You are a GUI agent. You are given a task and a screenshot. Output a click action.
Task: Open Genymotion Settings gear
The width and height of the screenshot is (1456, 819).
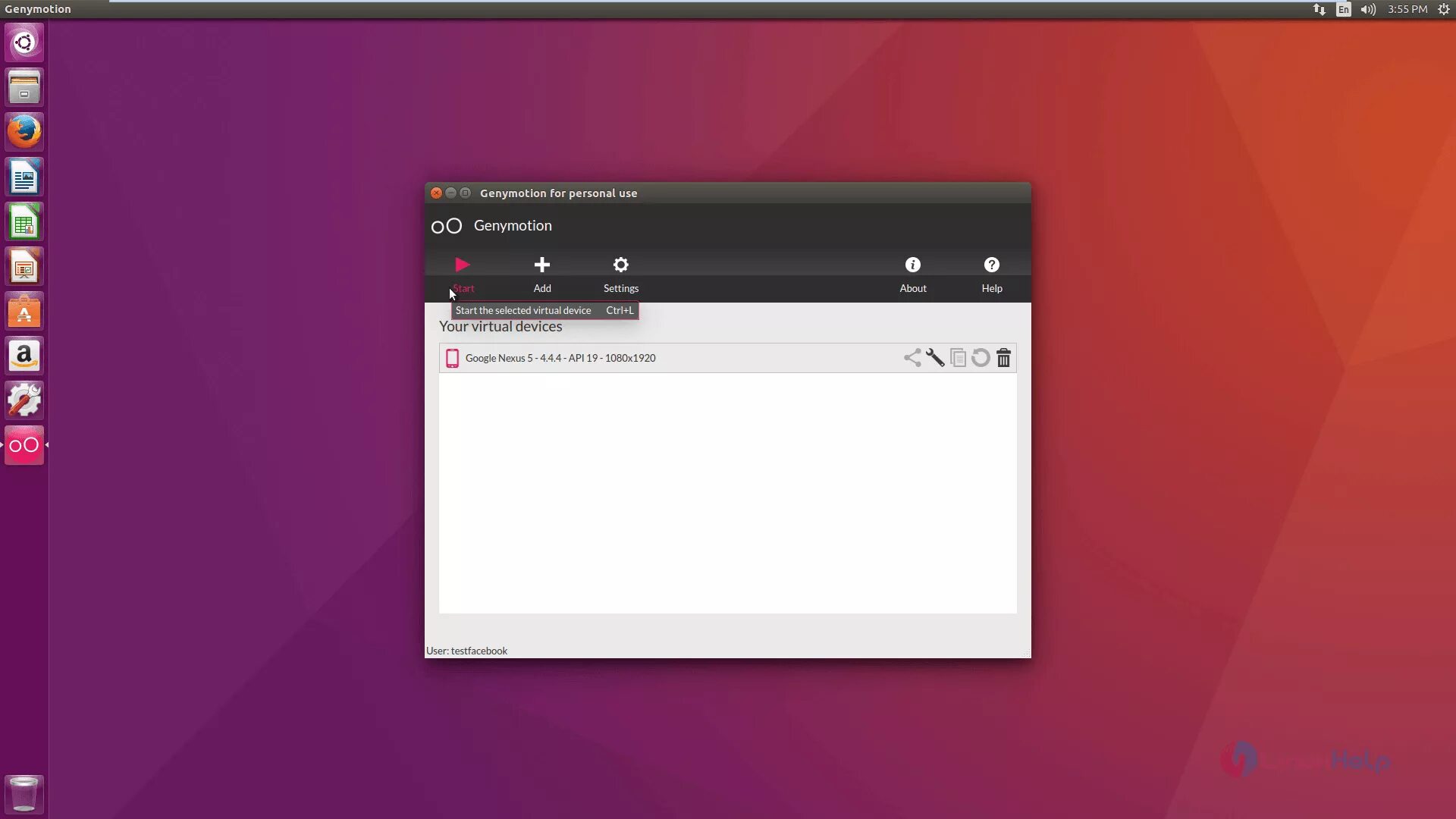coord(621,274)
